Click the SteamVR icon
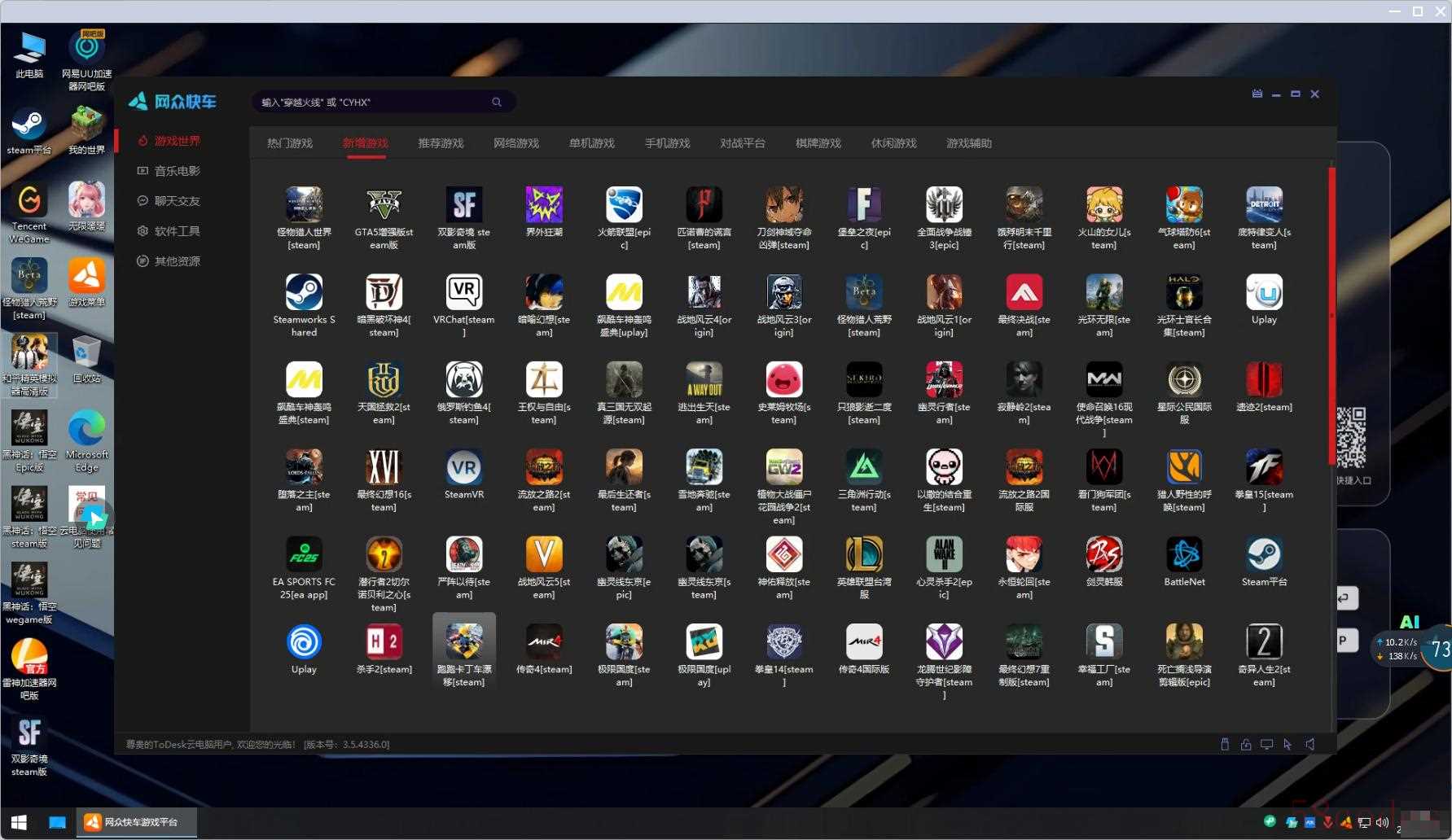This screenshot has height=840, width=1452. pyautogui.click(x=463, y=468)
